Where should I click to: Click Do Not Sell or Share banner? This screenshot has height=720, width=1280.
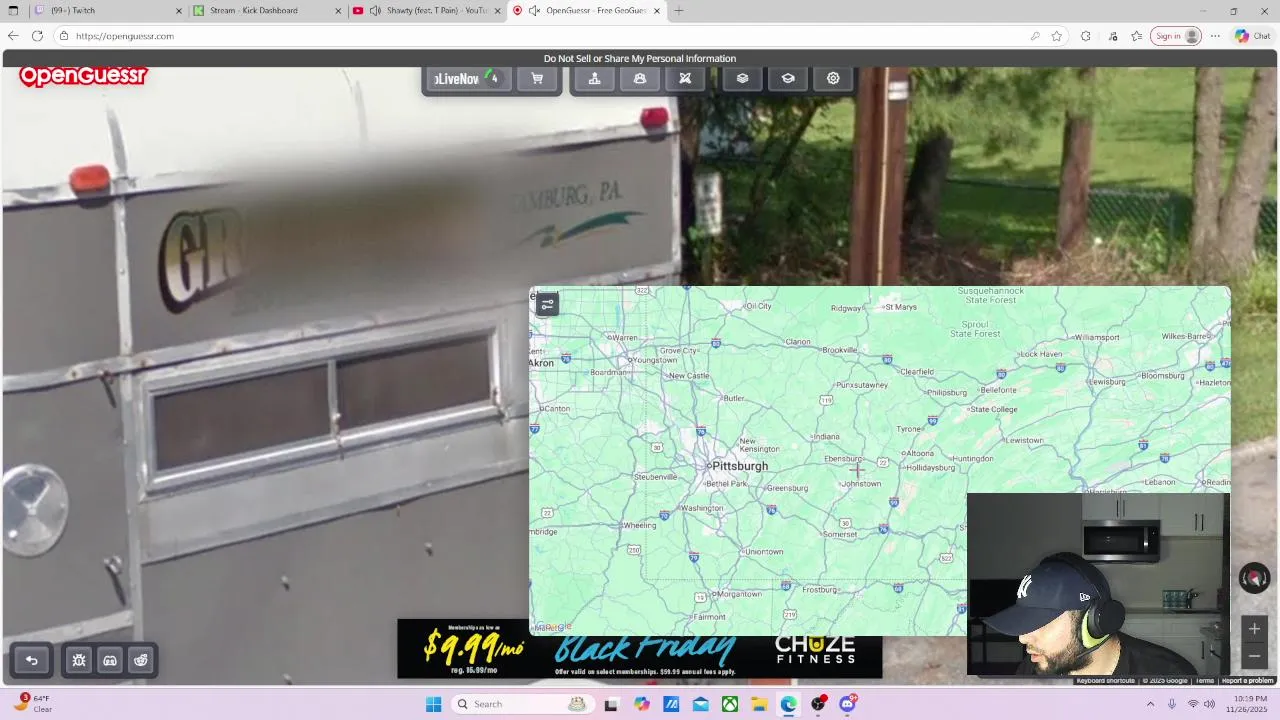pos(640,58)
